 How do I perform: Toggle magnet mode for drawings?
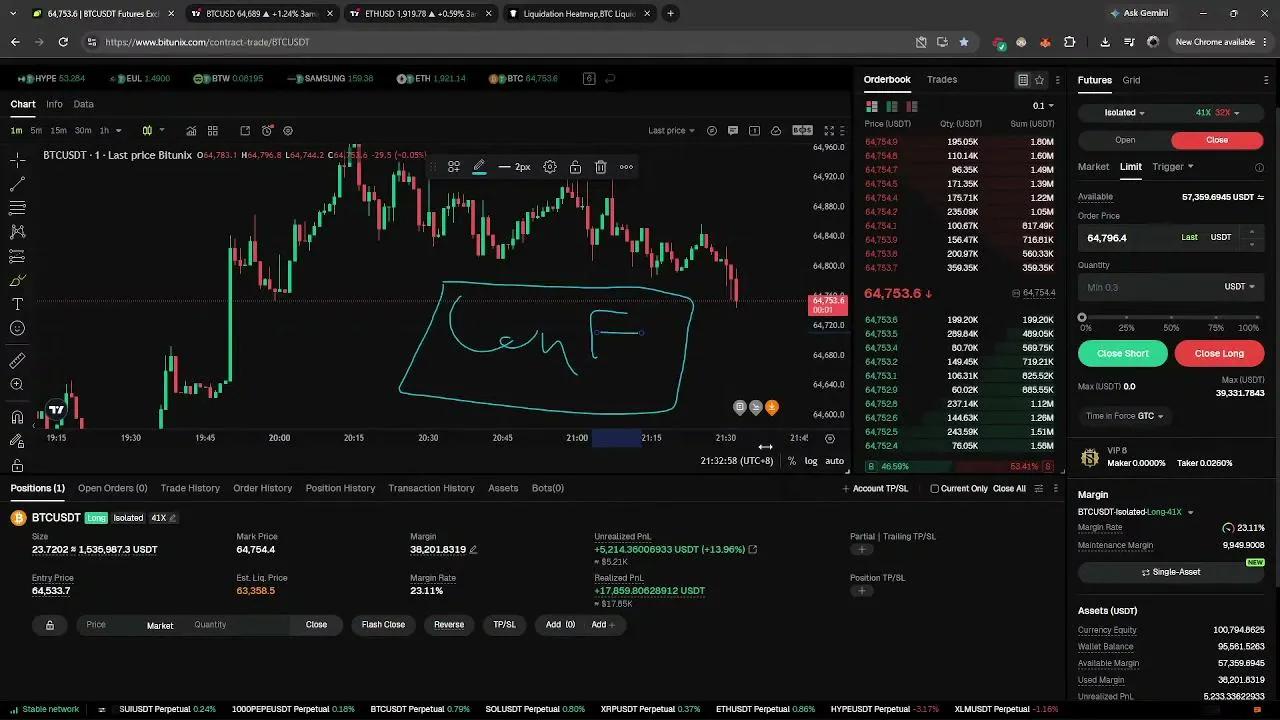pos(17,417)
